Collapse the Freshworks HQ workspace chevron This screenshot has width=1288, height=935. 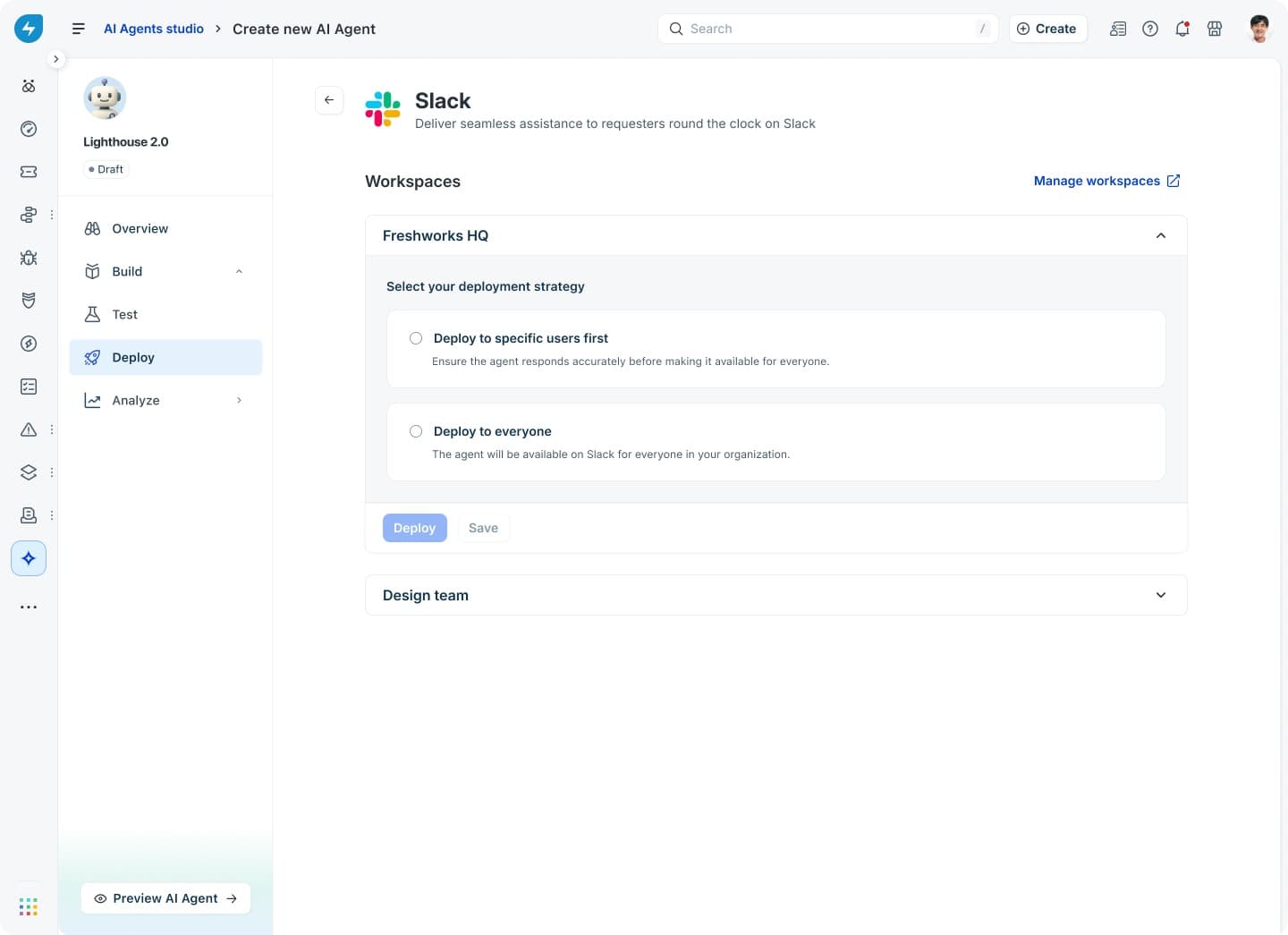pos(1161,235)
